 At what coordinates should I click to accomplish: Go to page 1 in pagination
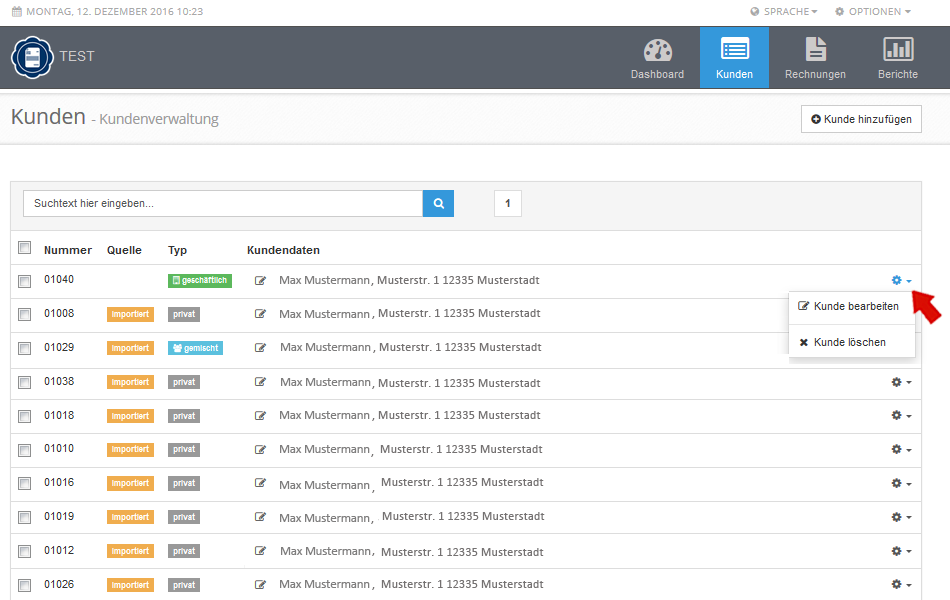coord(507,204)
